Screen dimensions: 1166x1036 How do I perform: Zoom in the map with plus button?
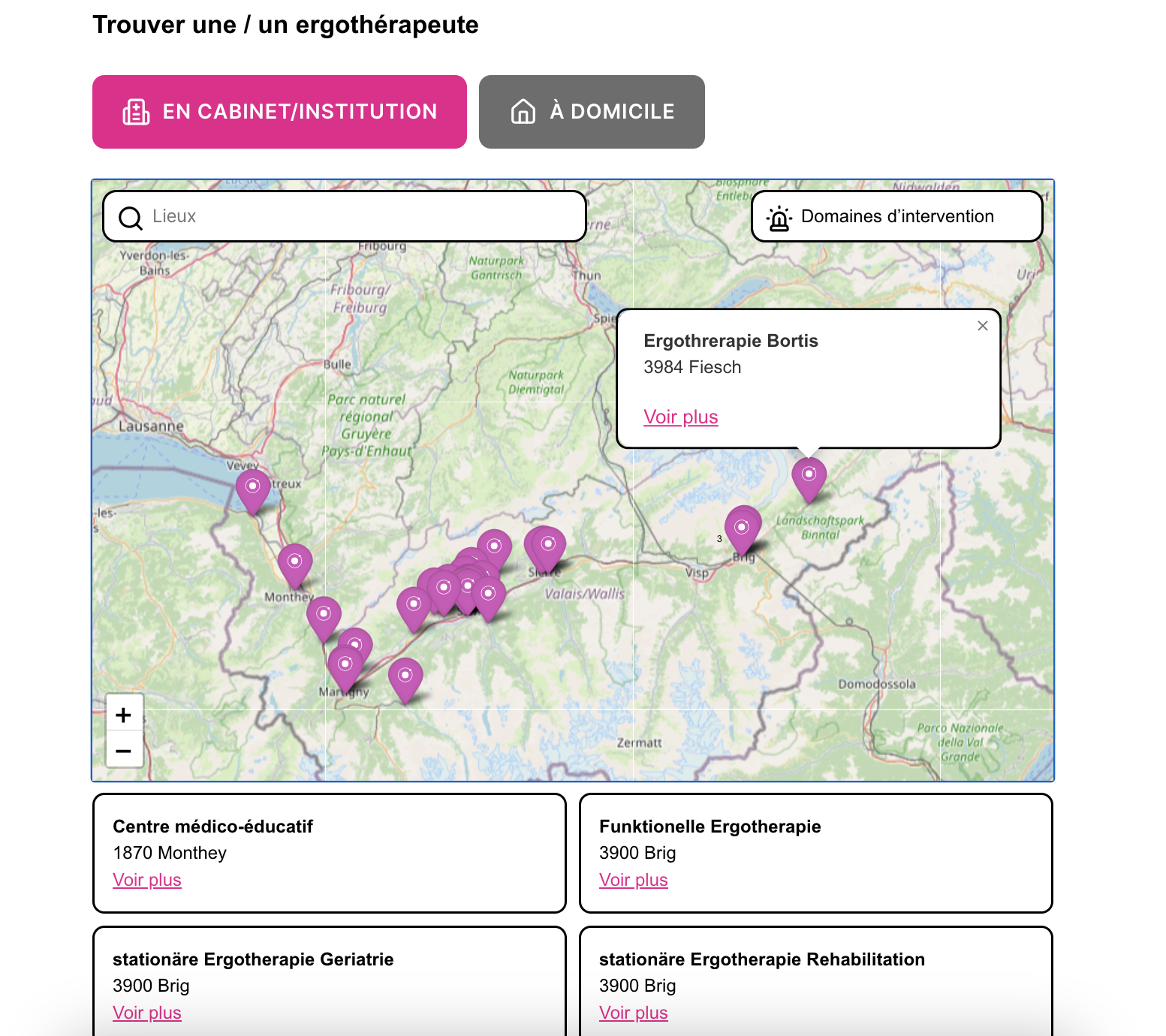124,715
